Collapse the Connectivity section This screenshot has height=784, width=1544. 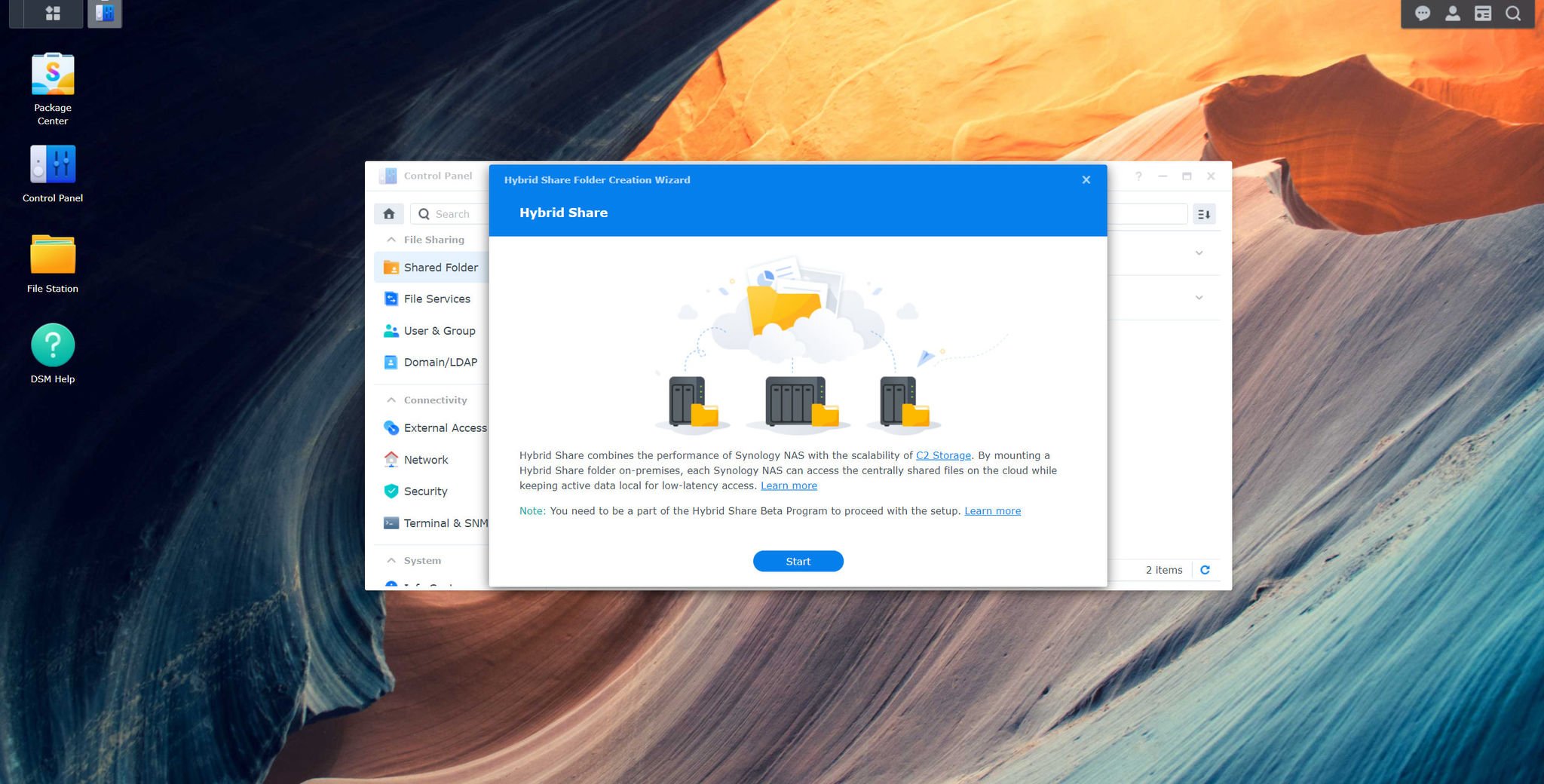pyautogui.click(x=391, y=400)
